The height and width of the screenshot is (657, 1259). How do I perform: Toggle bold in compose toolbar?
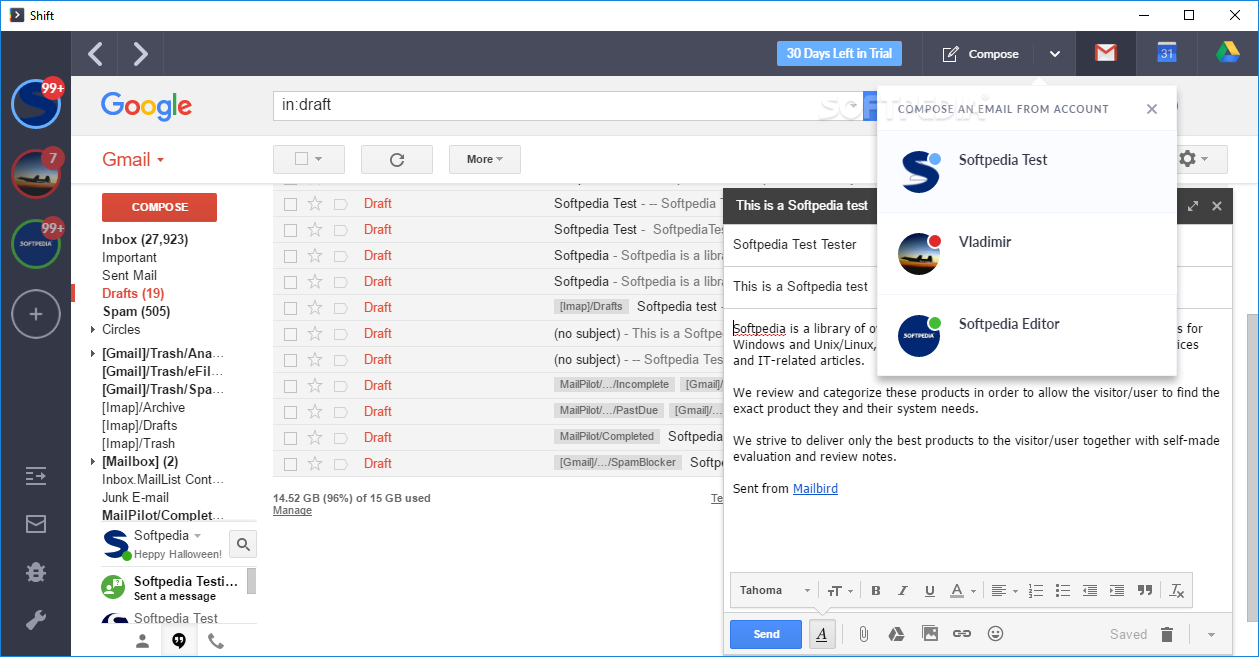pos(876,591)
